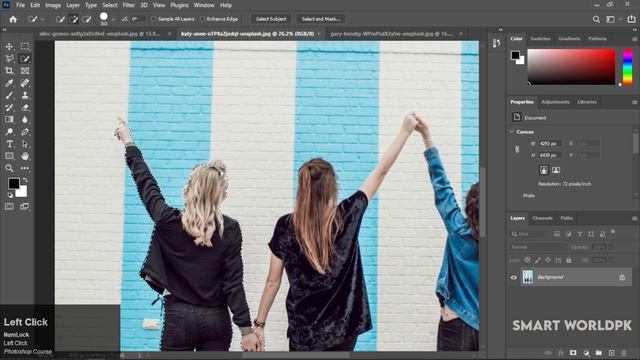Swap foreground and background colors
This screenshot has height=360, width=640.
pos(25,180)
